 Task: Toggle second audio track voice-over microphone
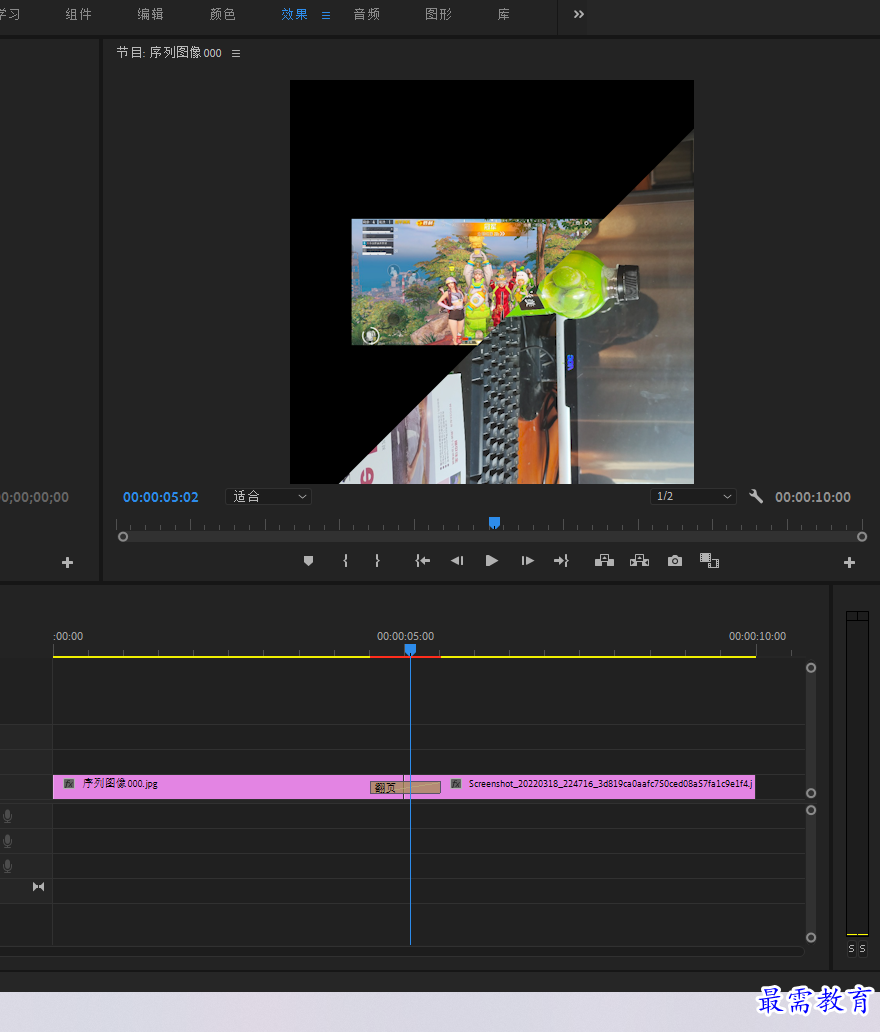coord(8,841)
